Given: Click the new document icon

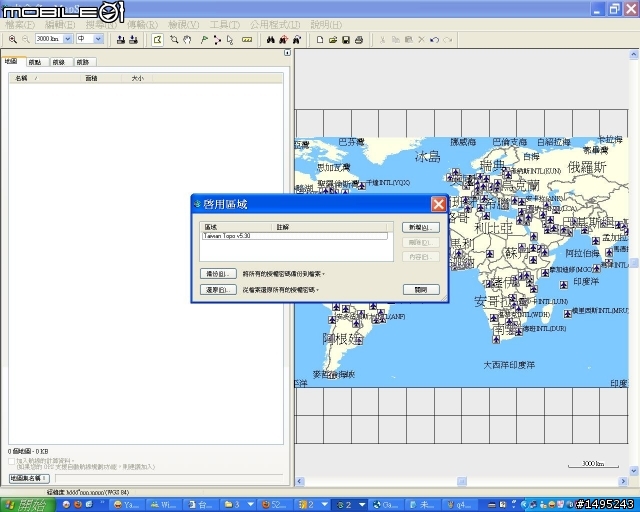Looking at the screenshot, I should point(320,40).
